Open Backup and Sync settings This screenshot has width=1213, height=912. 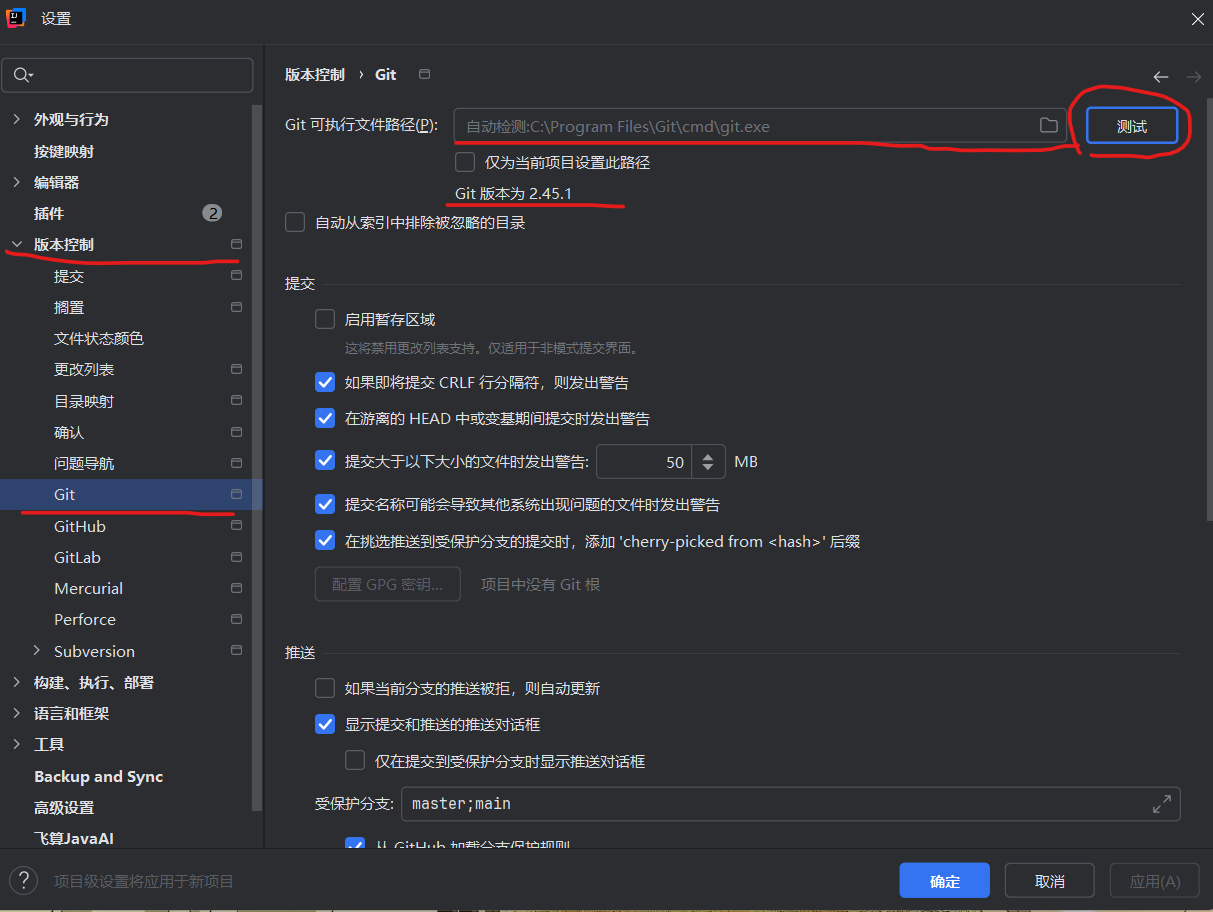(98, 776)
